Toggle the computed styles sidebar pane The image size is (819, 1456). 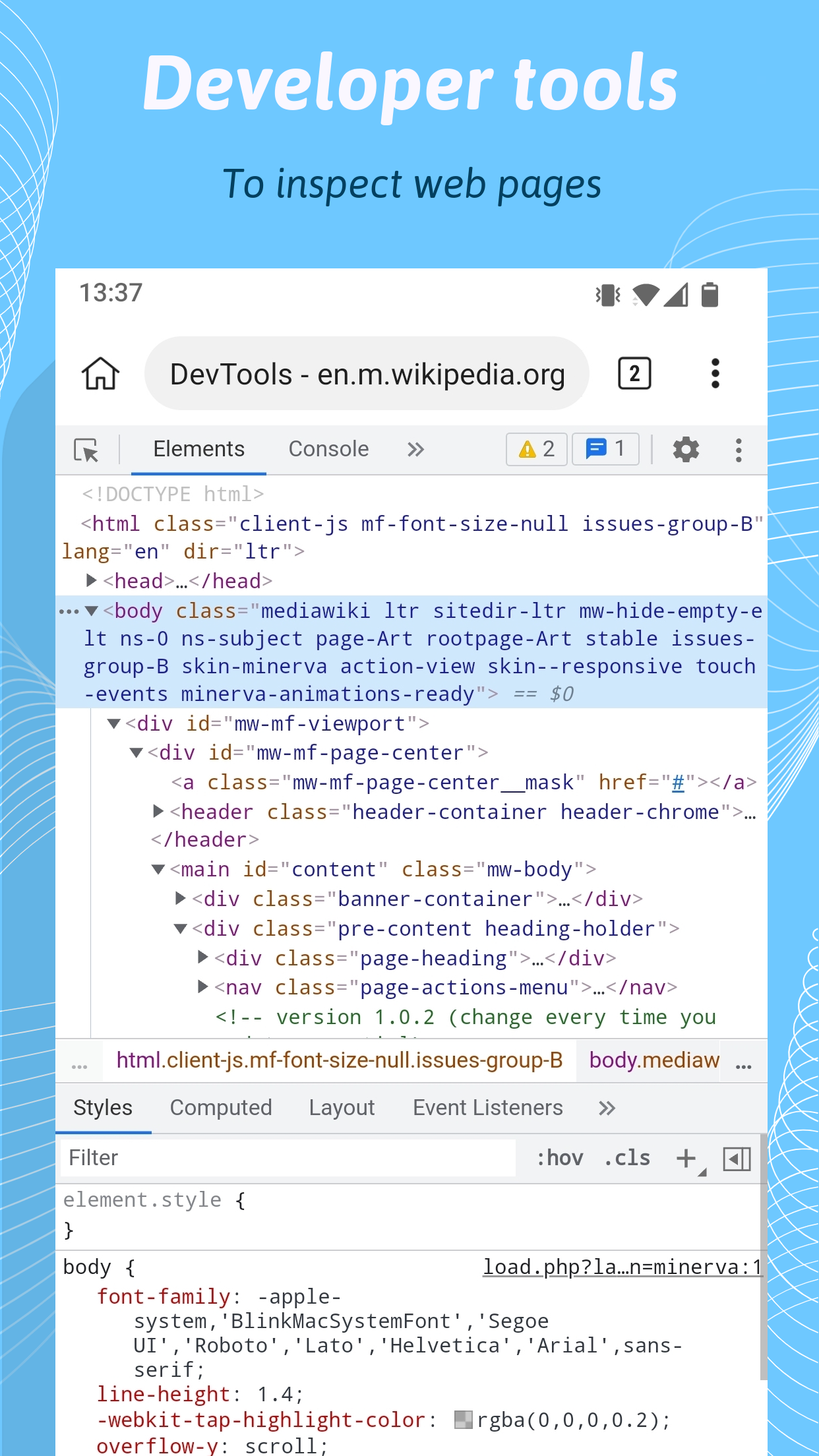point(737,1159)
